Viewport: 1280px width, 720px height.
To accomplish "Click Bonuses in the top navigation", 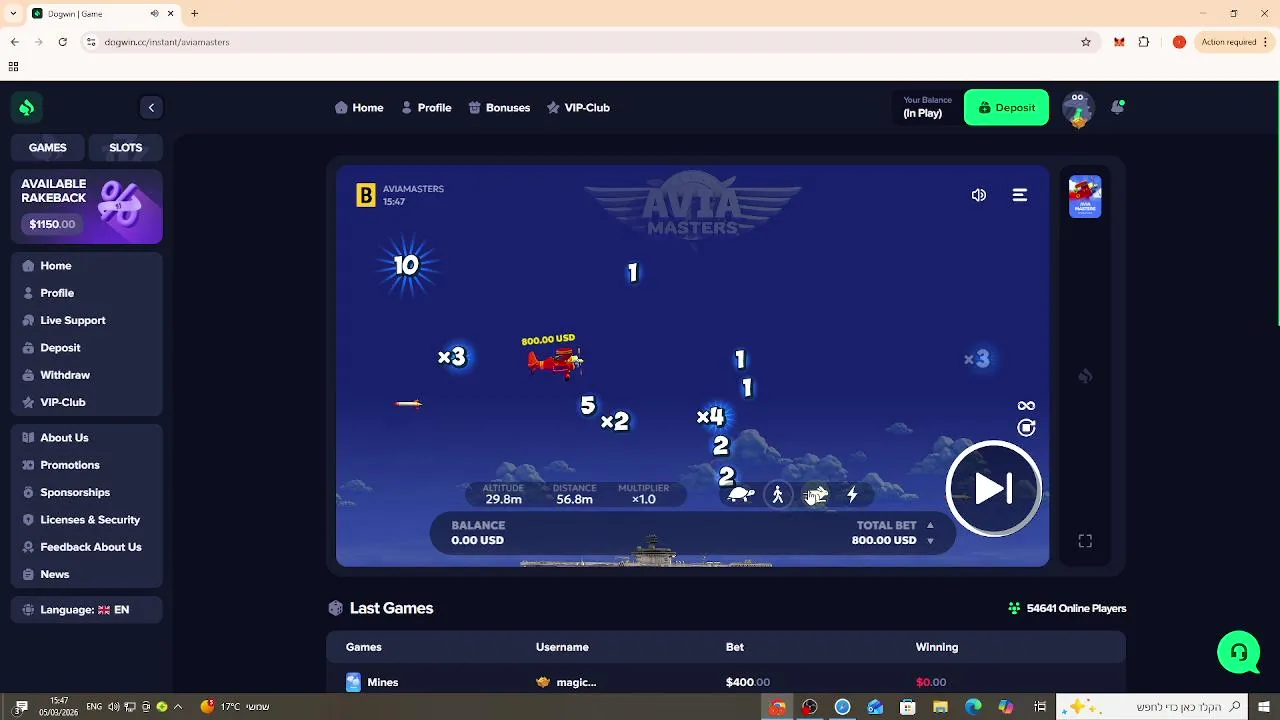I will 499,107.
